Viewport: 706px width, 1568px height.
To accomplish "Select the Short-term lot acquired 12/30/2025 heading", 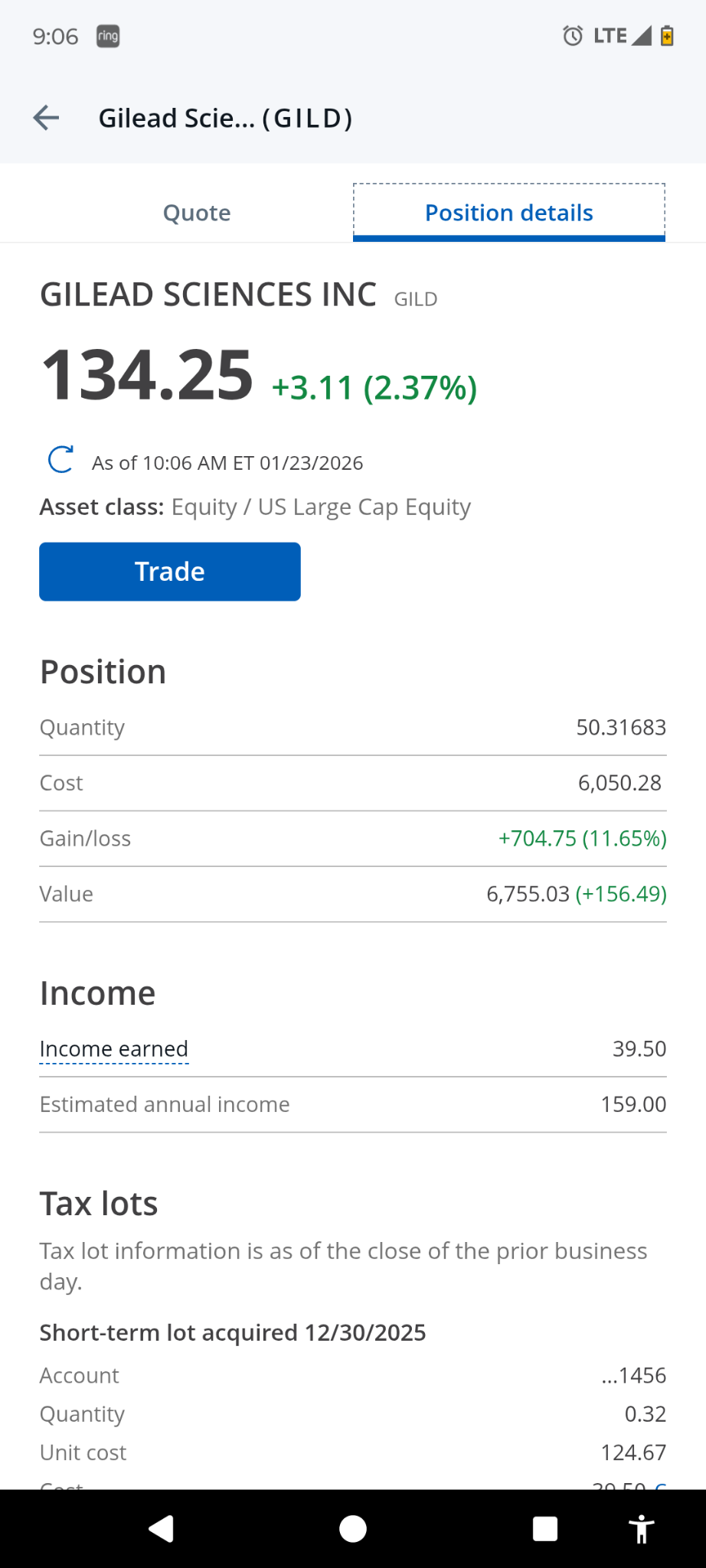I will point(233,1333).
